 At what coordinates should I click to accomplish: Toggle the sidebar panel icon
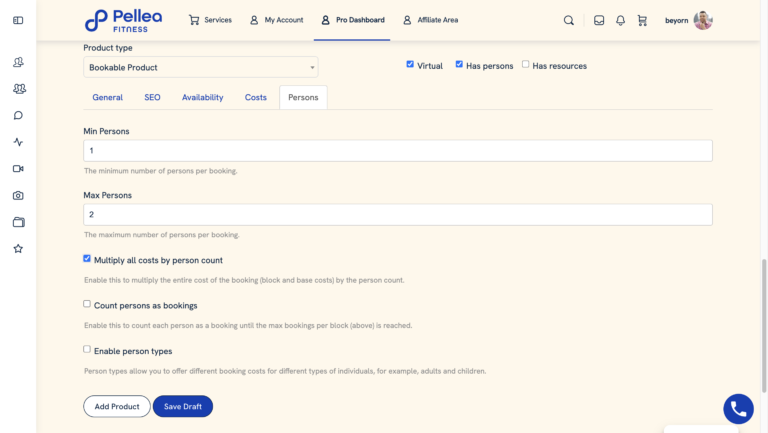tap(18, 20)
